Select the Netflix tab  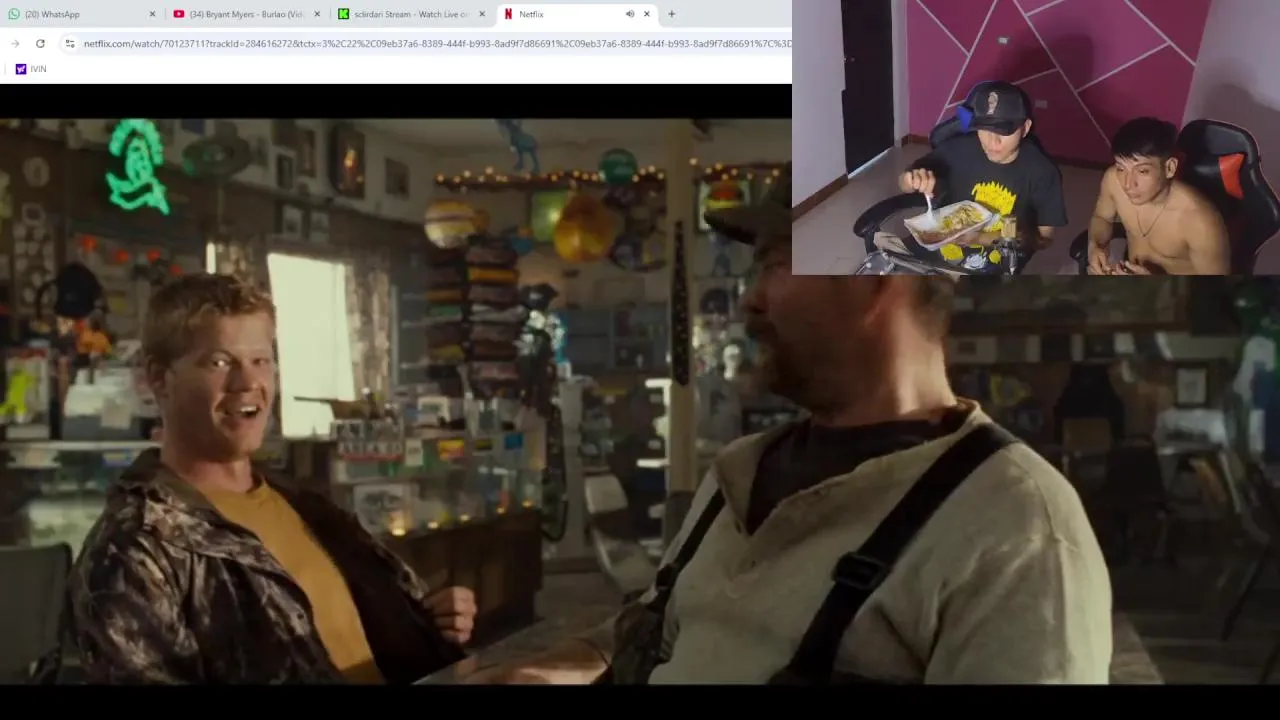[577, 14]
